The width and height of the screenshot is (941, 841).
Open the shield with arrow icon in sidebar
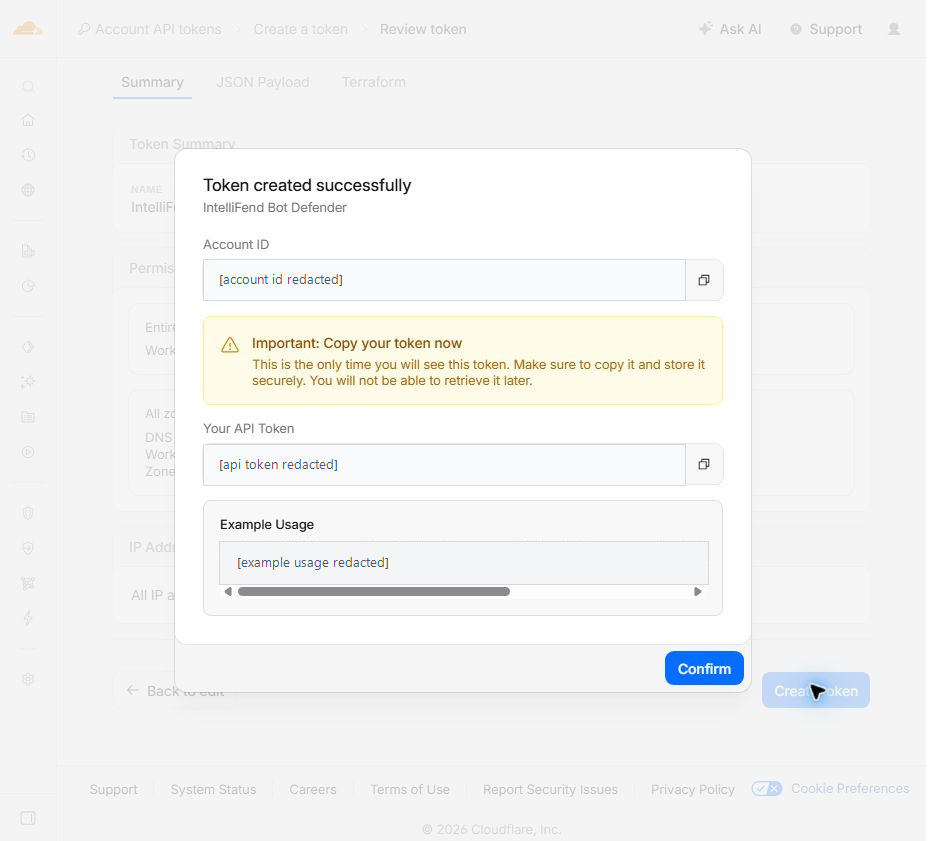28,548
